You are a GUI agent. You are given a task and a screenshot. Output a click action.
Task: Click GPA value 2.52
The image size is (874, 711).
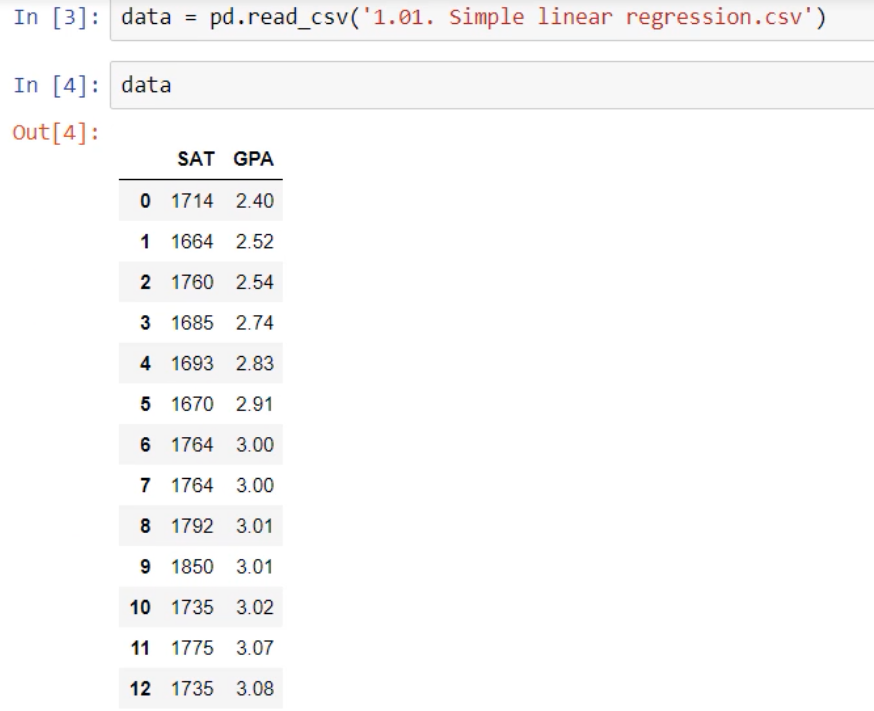point(255,241)
